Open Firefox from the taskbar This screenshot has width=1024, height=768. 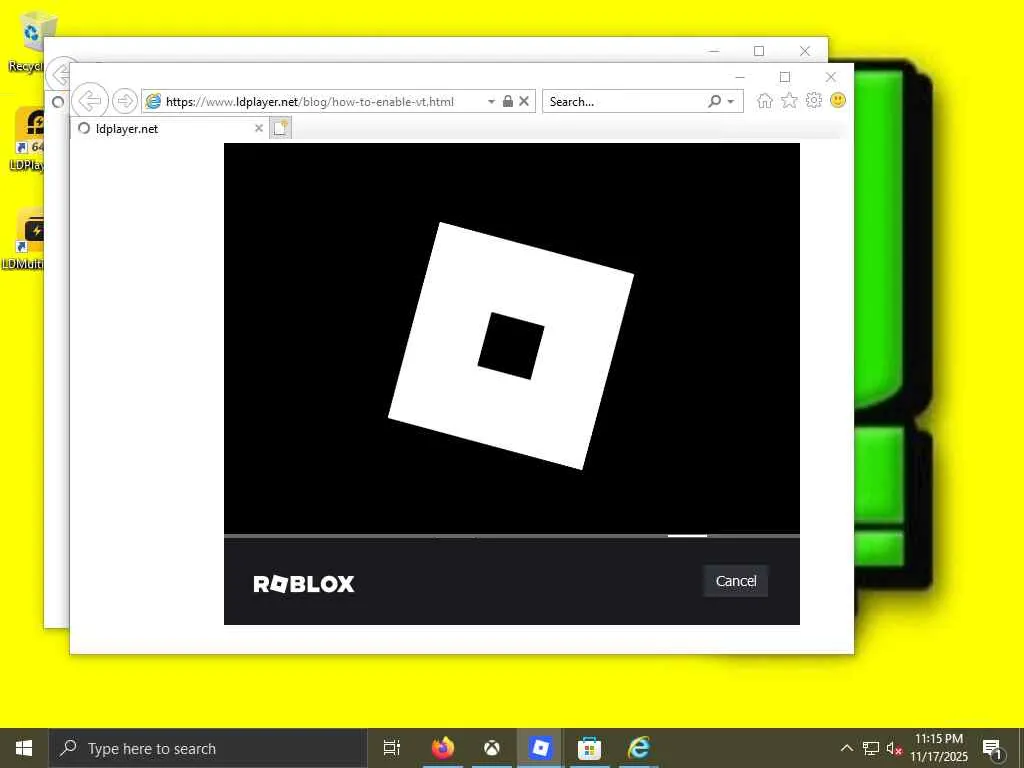pyautogui.click(x=443, y=748)
